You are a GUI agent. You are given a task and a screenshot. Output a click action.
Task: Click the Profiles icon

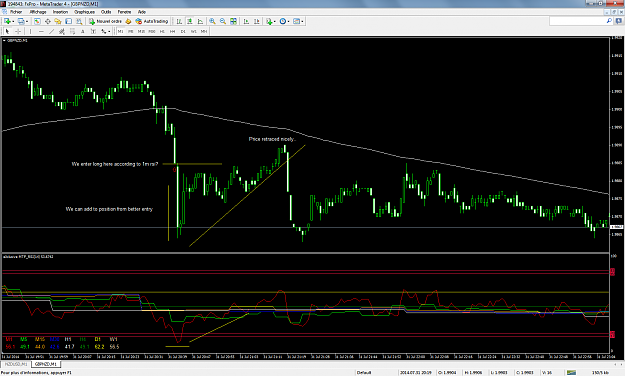[21, 21]
